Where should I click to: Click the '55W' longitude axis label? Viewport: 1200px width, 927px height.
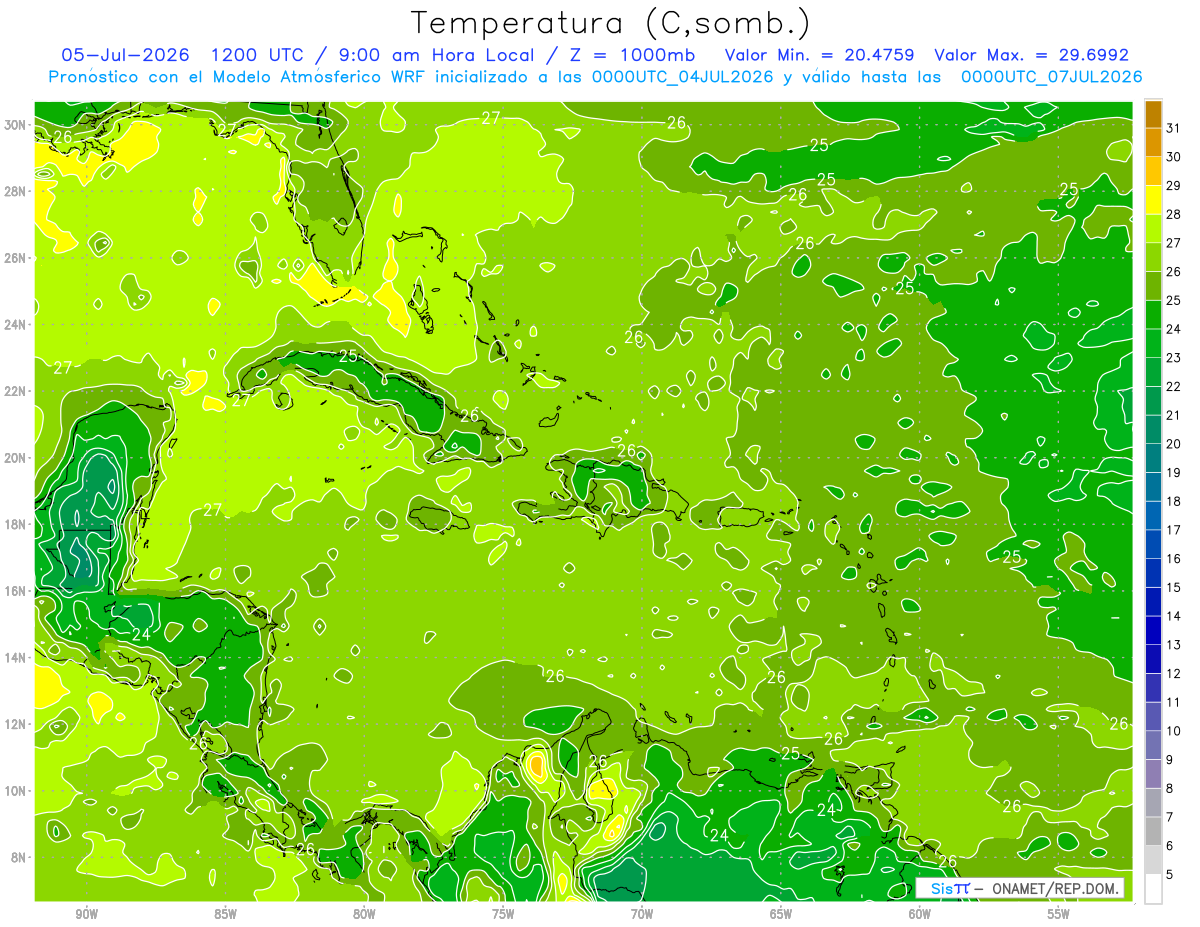coord(1059,914)
